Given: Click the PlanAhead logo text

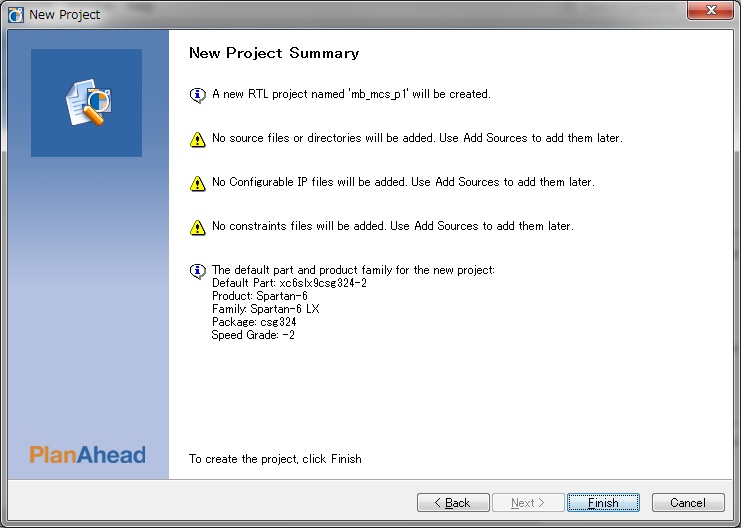Looking at the screenshot, I should coord(87,455).
